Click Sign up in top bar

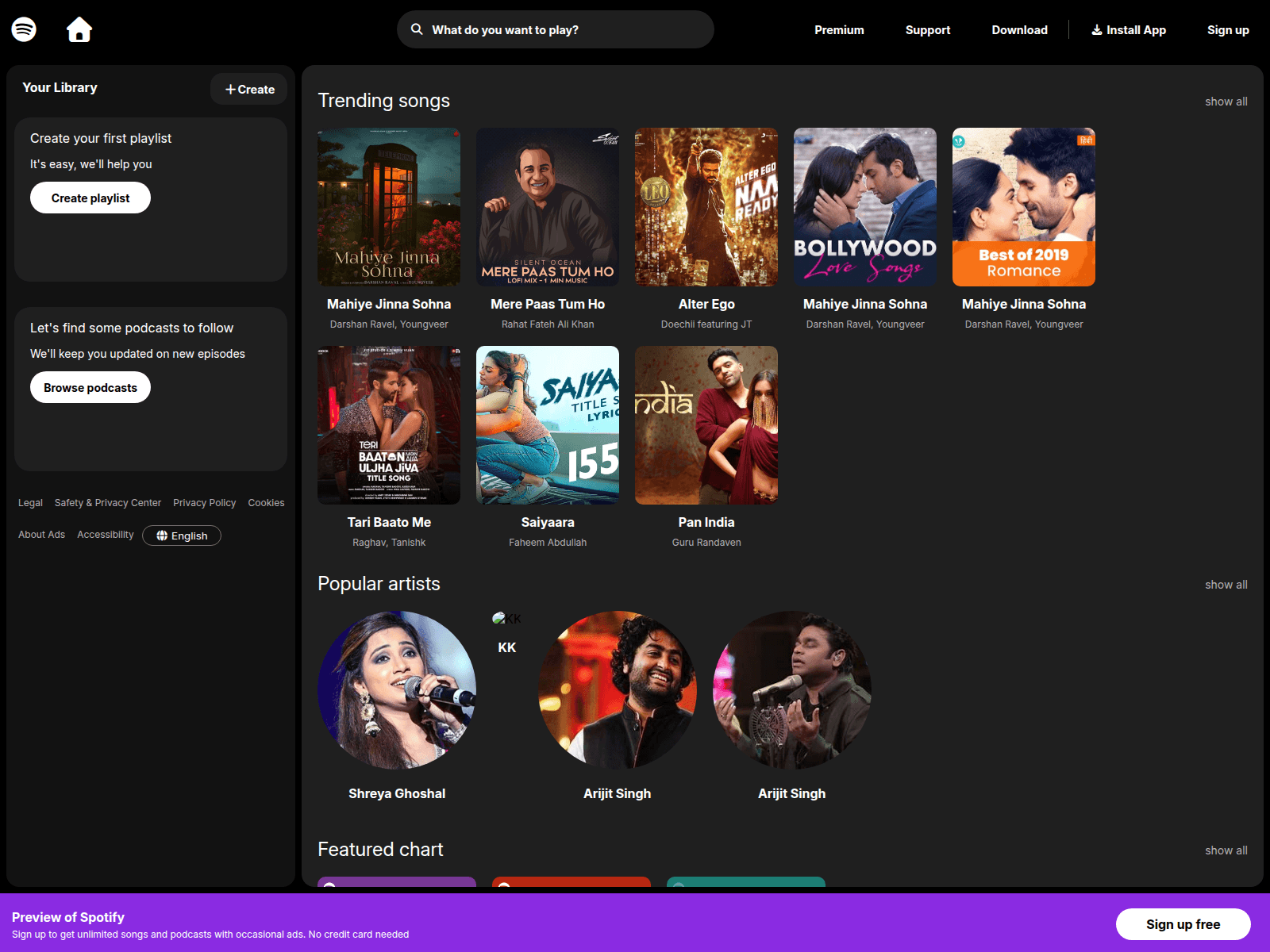[x=1228, y=30]
